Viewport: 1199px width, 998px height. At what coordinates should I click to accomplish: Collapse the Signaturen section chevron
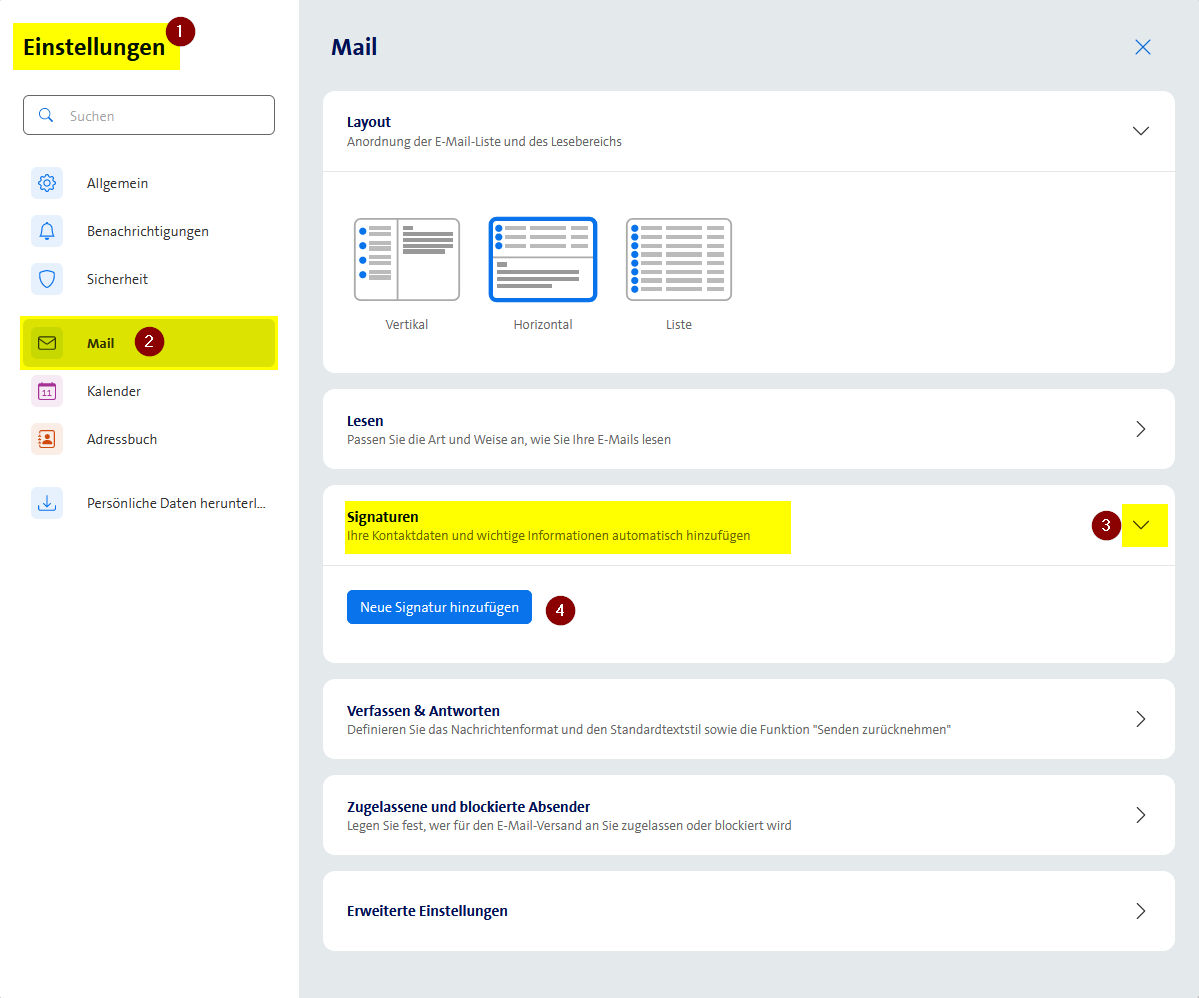tap(1141, 525)
